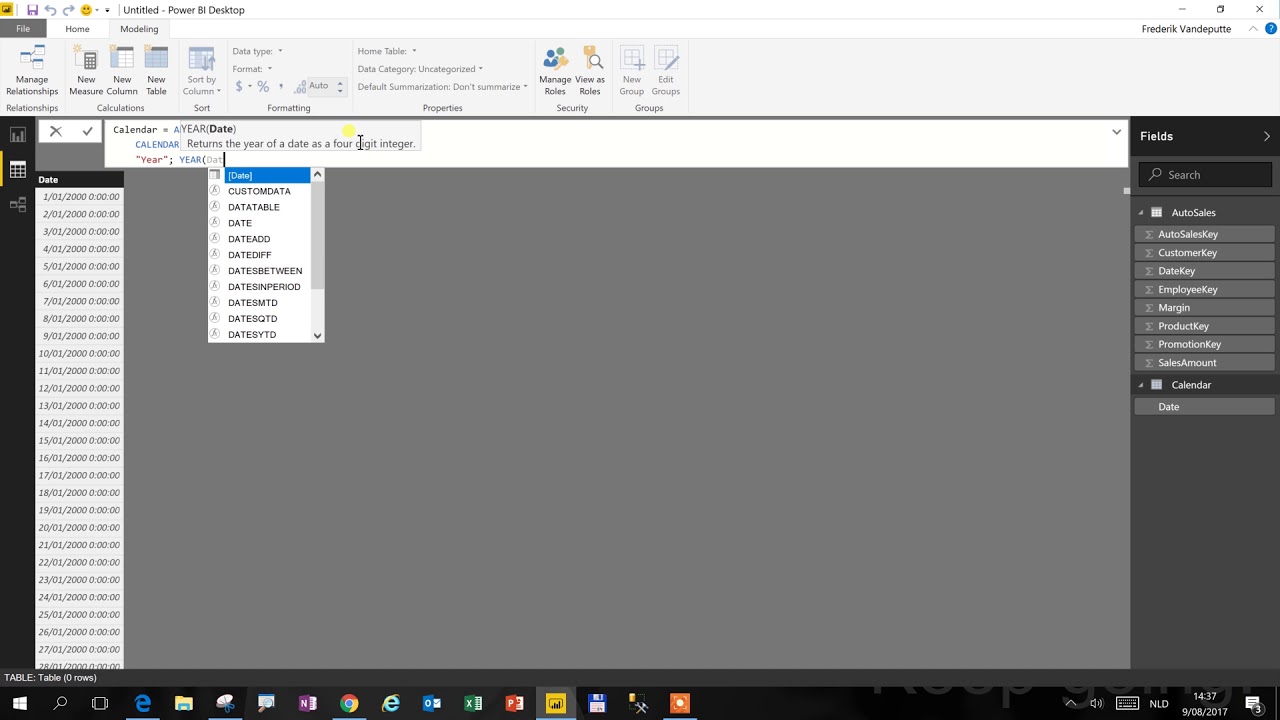Click the New Group button
The width and height of the screenshot is (1280, 720).
(x=632, y=71)
